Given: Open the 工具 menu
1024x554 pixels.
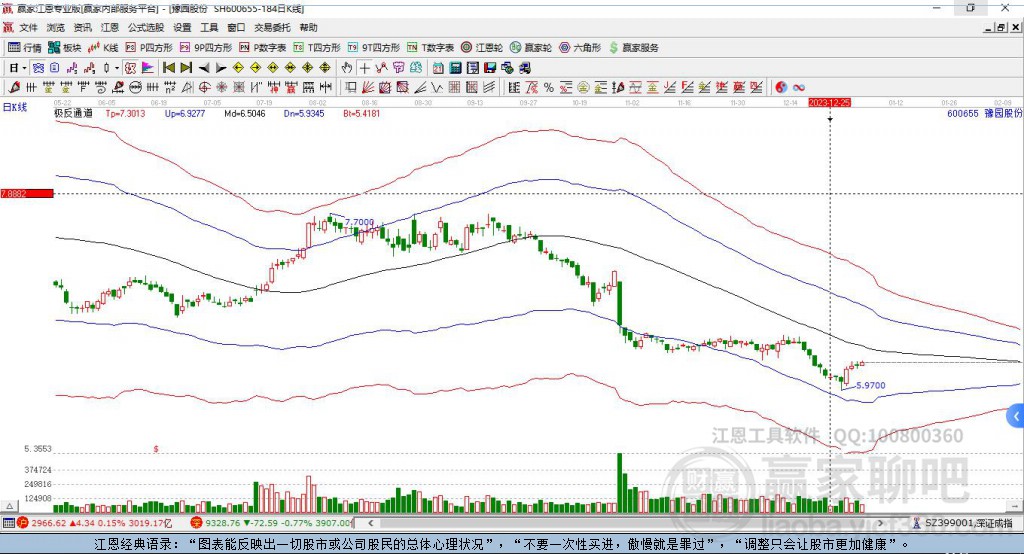Looking at the screenshot, I should [209, 27].
